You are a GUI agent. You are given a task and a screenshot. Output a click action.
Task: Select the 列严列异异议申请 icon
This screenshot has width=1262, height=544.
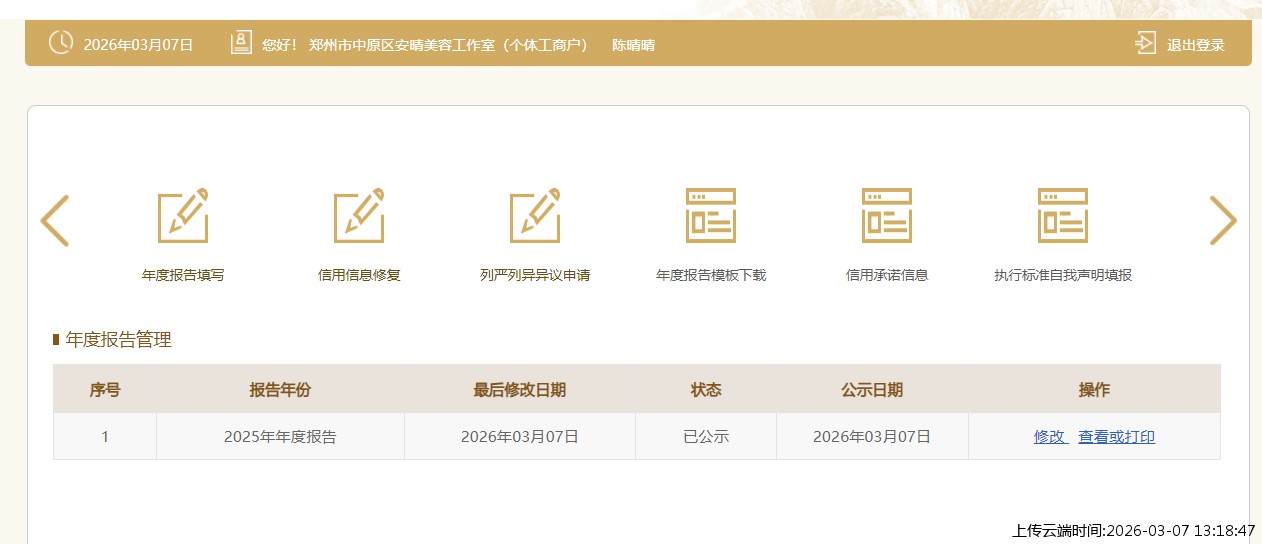pos(535,215)
